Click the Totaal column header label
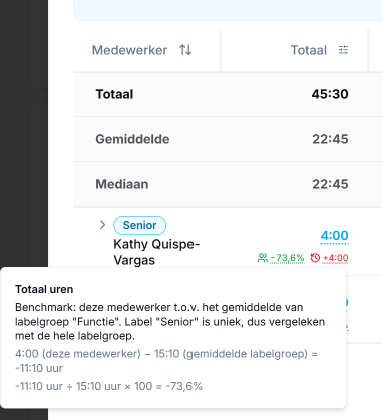 coord(309,50)
